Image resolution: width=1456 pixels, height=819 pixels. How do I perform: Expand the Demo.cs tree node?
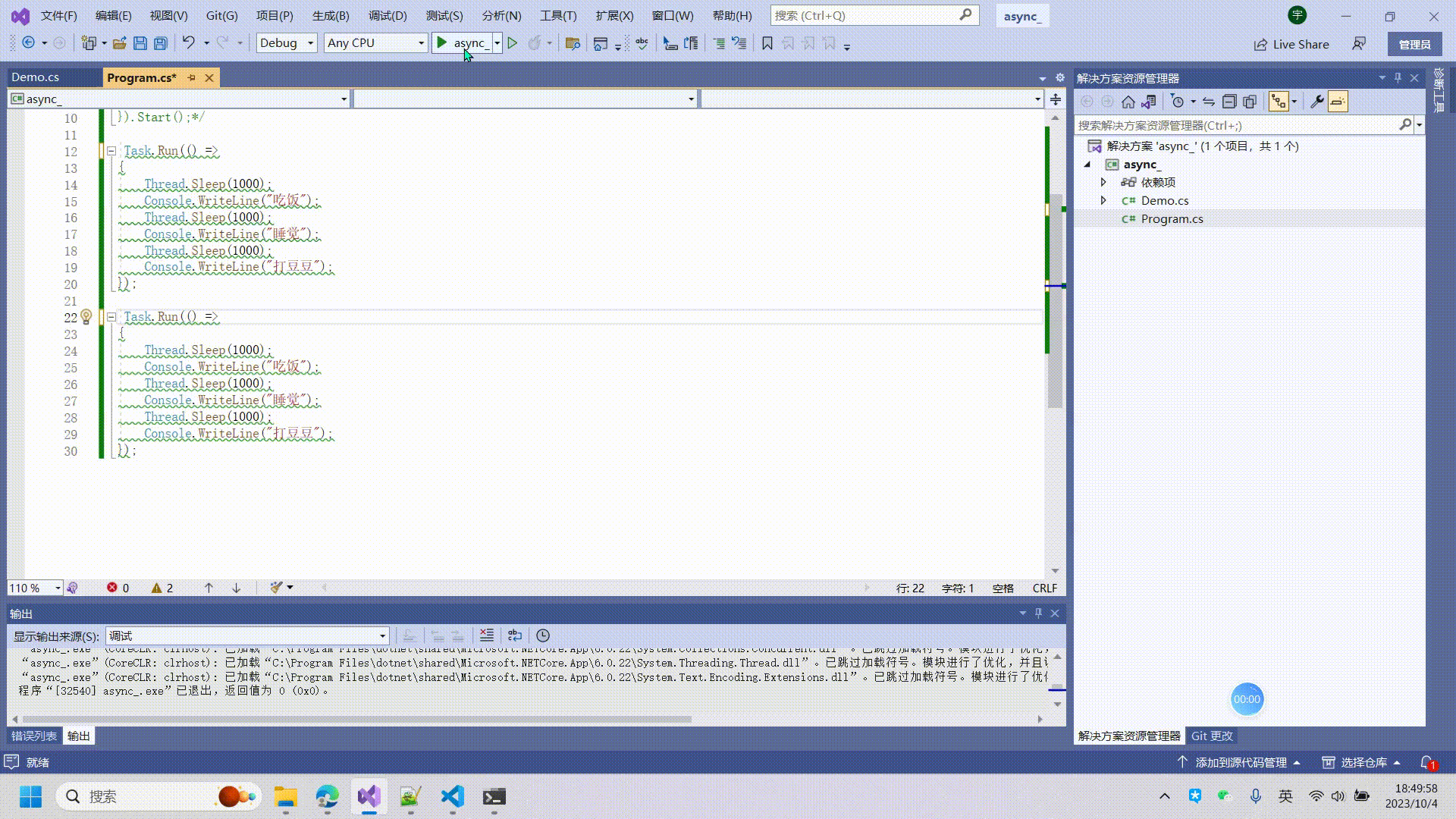(x=1103, y=200)
